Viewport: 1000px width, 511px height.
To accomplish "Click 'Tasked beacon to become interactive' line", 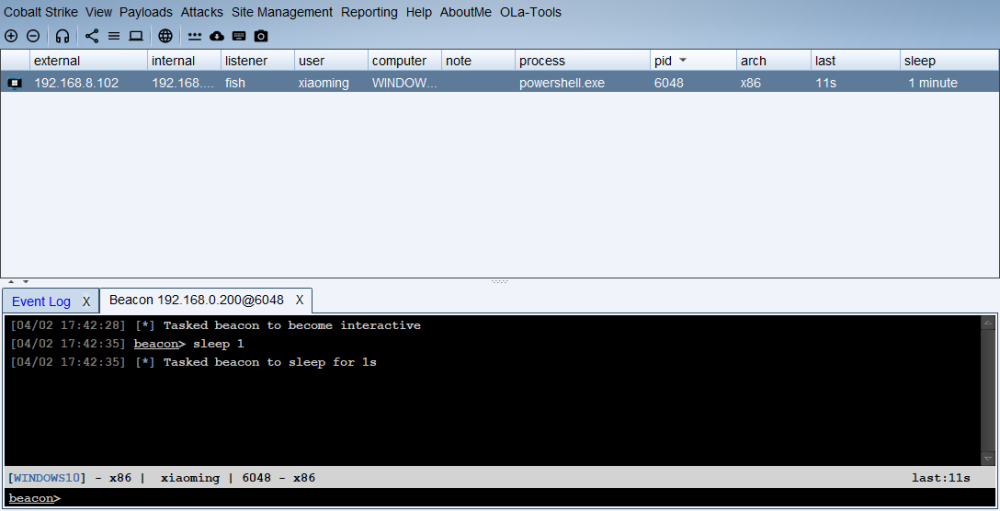I will click(216, 325).
